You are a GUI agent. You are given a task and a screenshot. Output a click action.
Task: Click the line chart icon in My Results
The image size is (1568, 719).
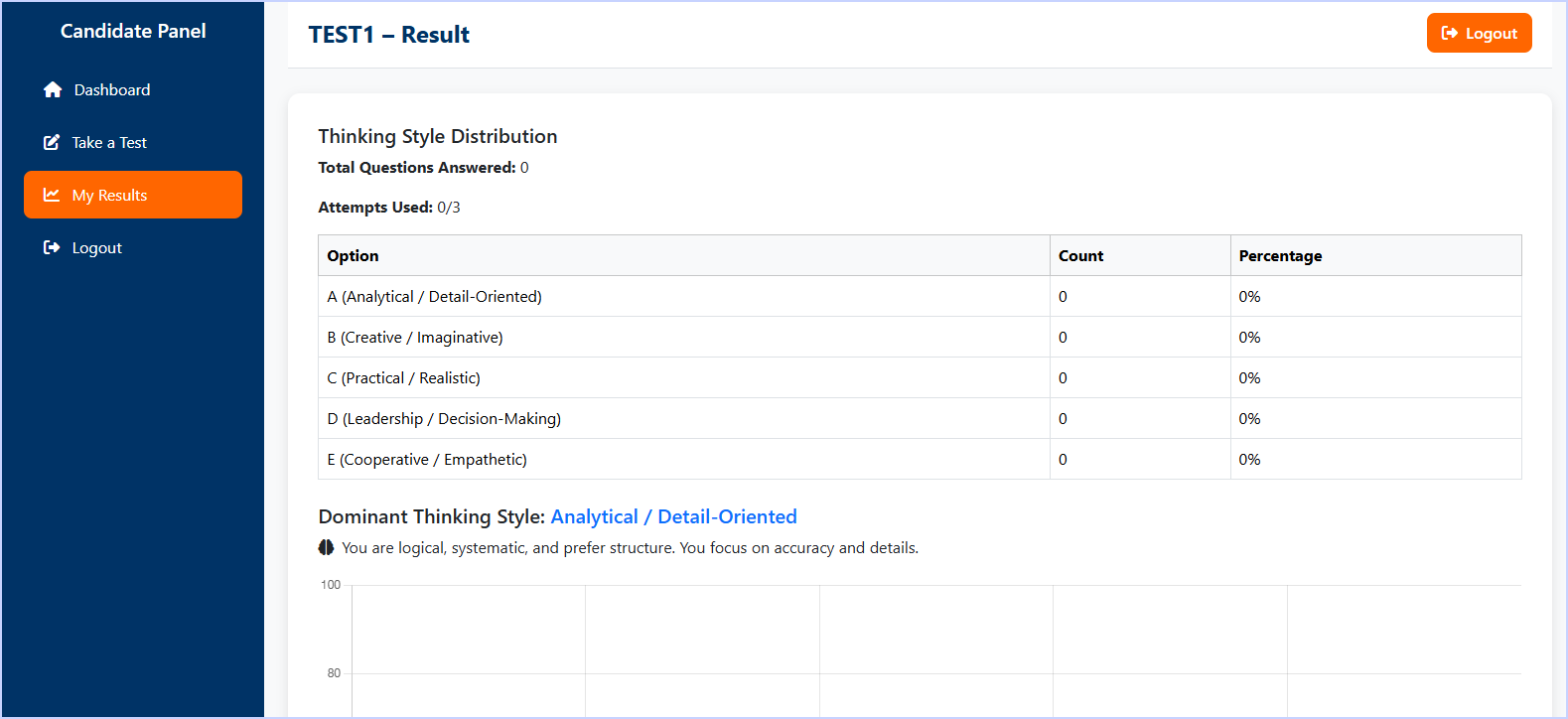click(52, 196)
